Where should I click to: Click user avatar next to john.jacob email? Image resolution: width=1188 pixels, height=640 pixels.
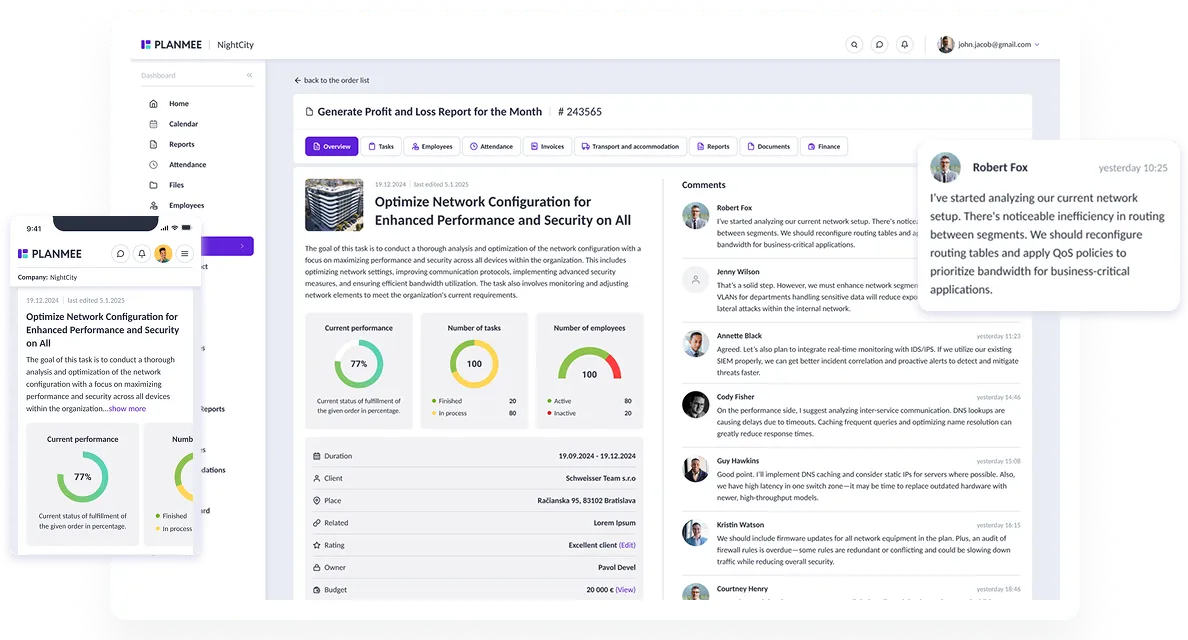coord(946,45)
